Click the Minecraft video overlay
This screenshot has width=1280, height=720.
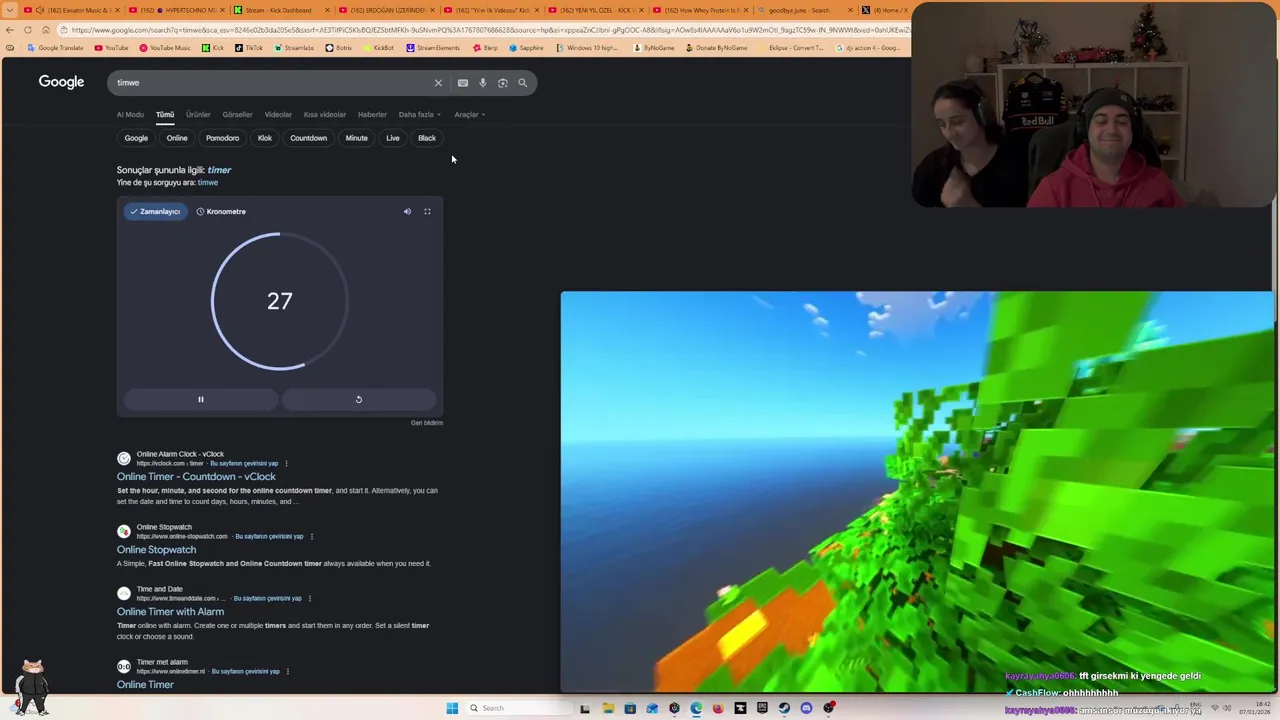point(918,492)
